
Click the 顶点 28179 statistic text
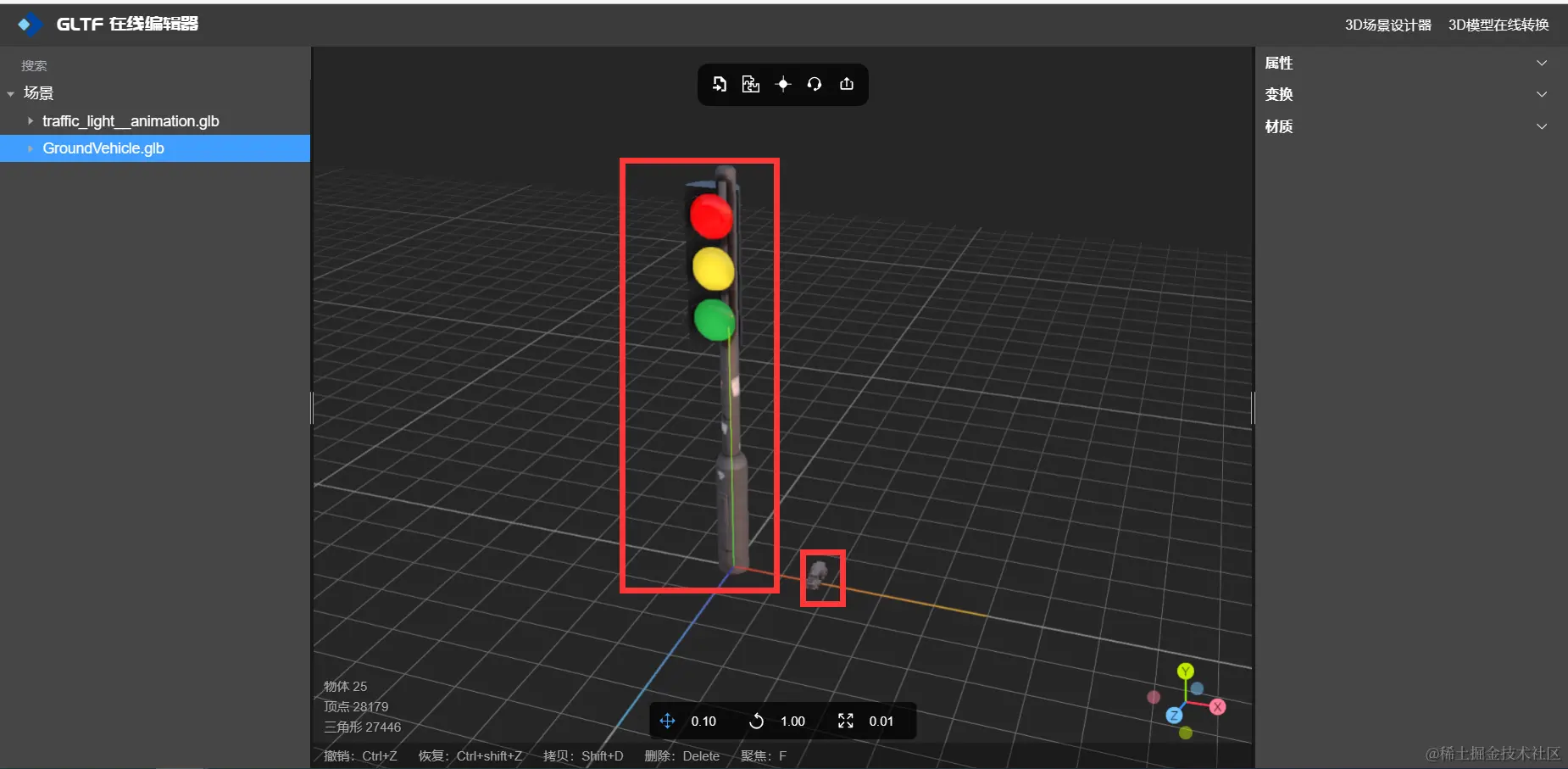pos(356,706)
